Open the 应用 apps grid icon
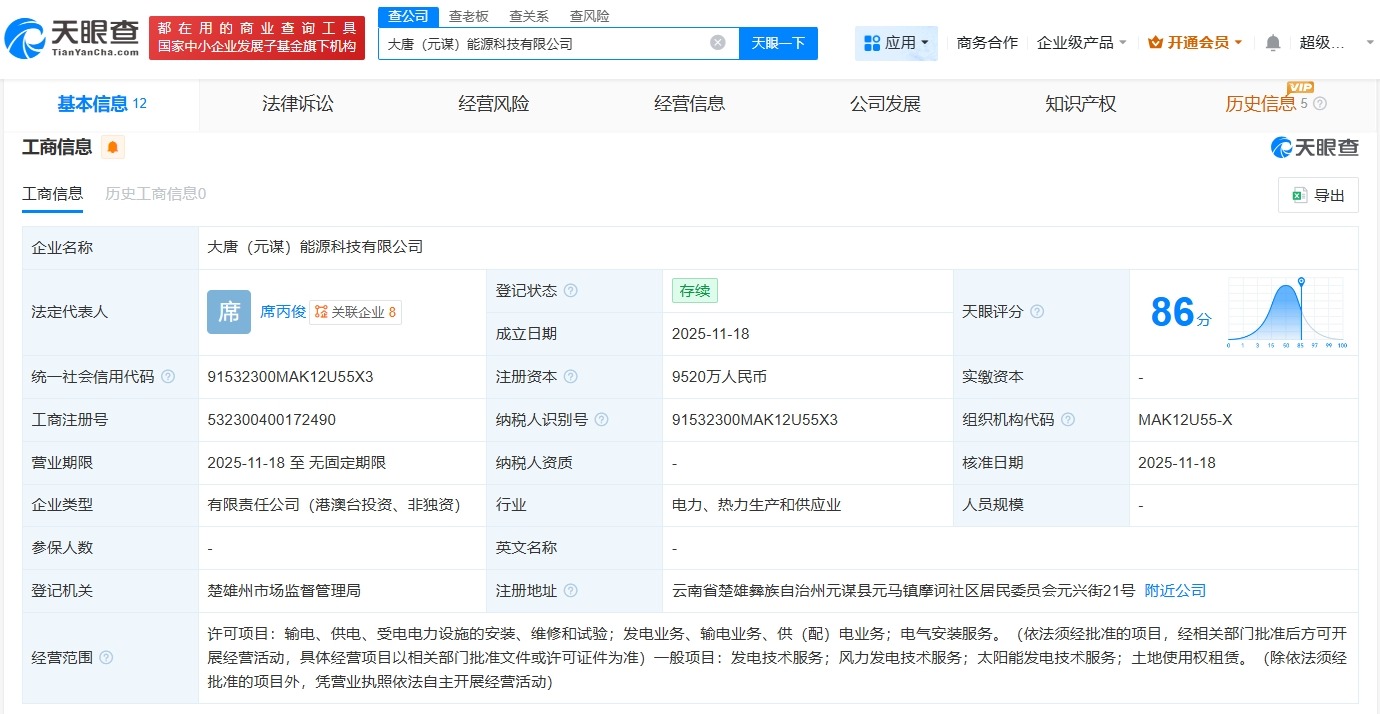The height and width of the screenshot is (714, 1380). 873,42
